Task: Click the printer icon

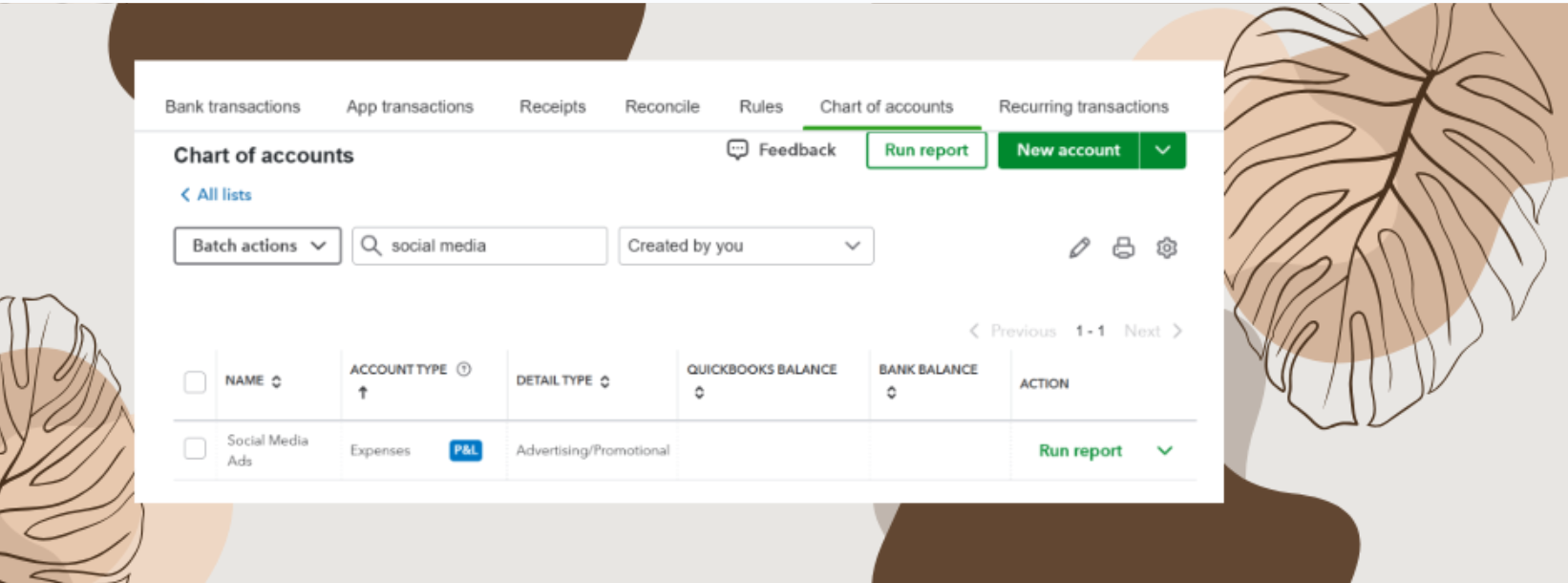Action: (1123, 248)
